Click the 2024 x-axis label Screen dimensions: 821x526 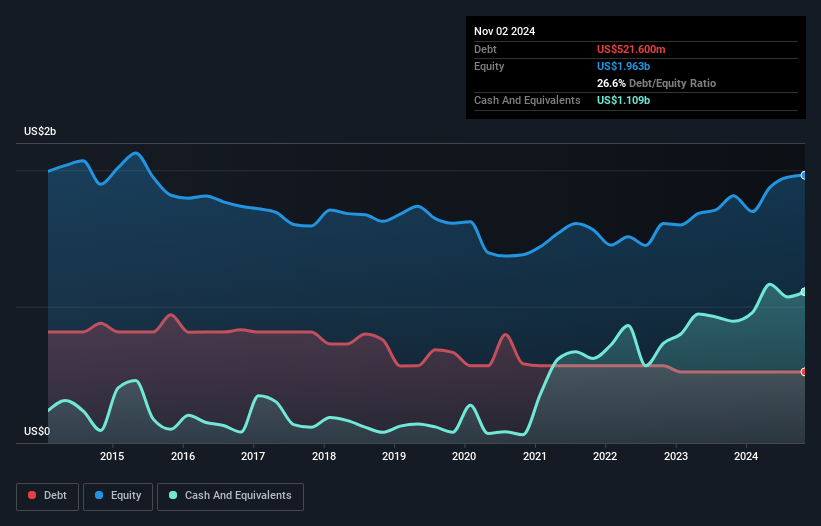coord(746,456)
